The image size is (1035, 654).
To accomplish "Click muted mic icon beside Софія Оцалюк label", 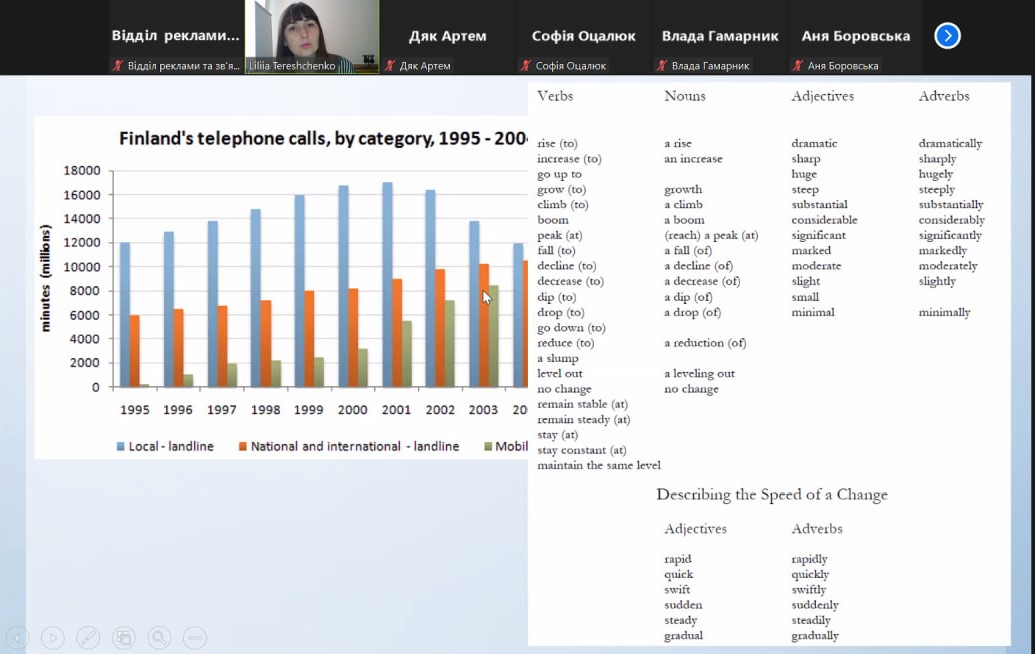I will (526, 66).
